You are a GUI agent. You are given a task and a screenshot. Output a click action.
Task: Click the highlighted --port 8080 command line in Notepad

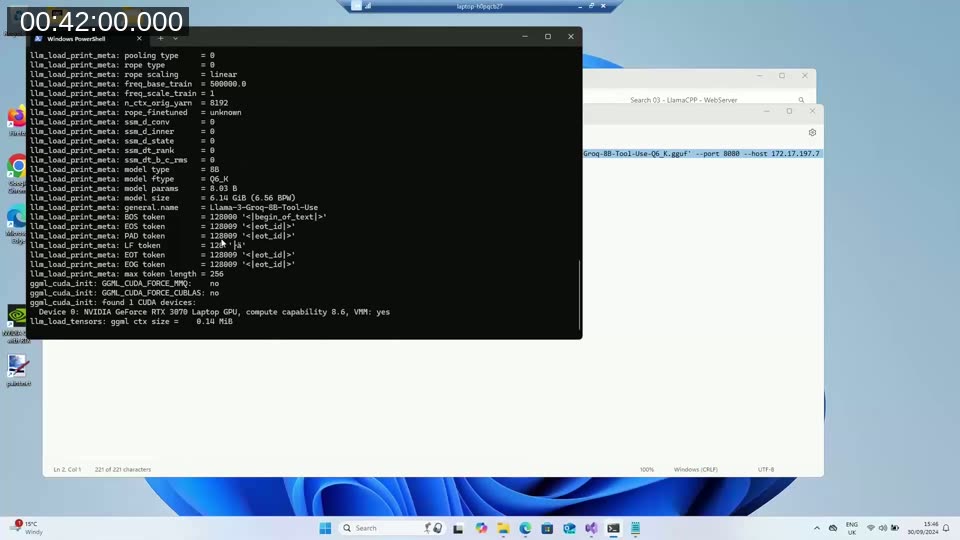[x=702, y=154]
